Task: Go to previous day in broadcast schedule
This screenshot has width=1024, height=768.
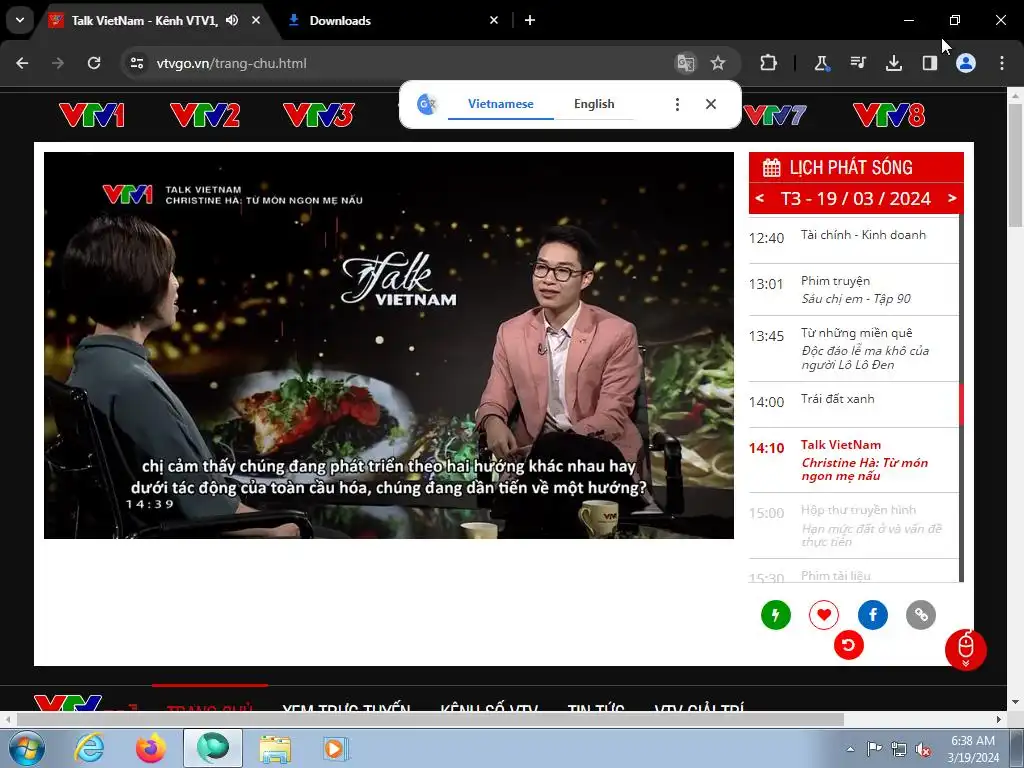Action: [760, 198]
